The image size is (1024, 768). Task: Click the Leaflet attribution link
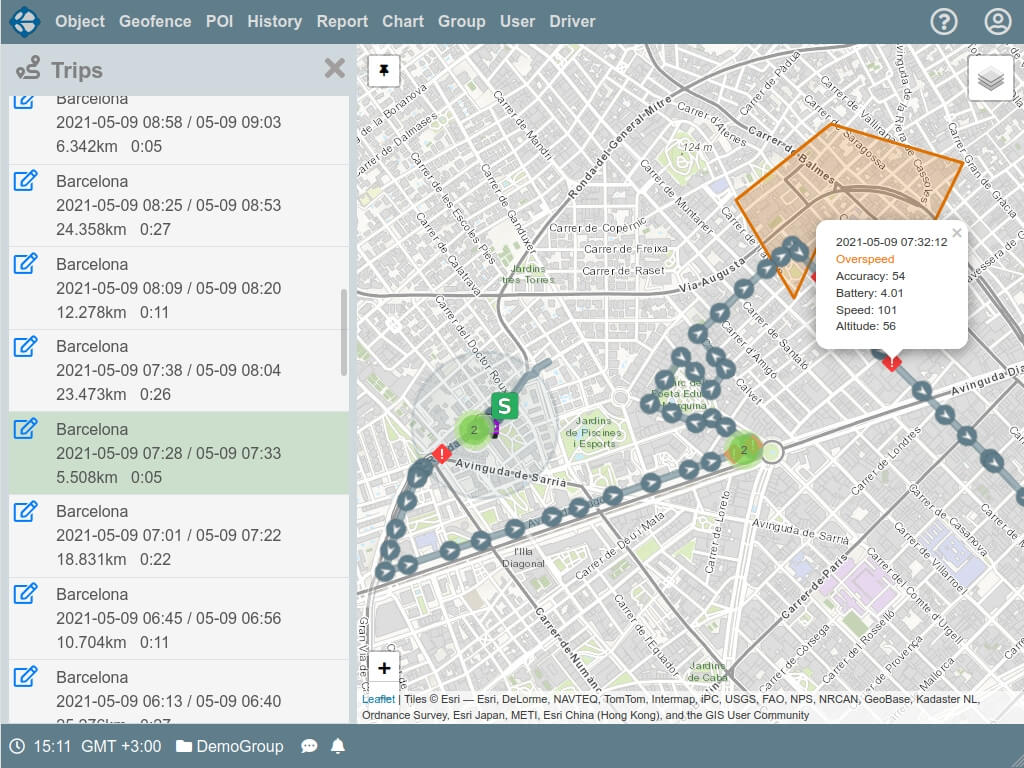[378, 700]
